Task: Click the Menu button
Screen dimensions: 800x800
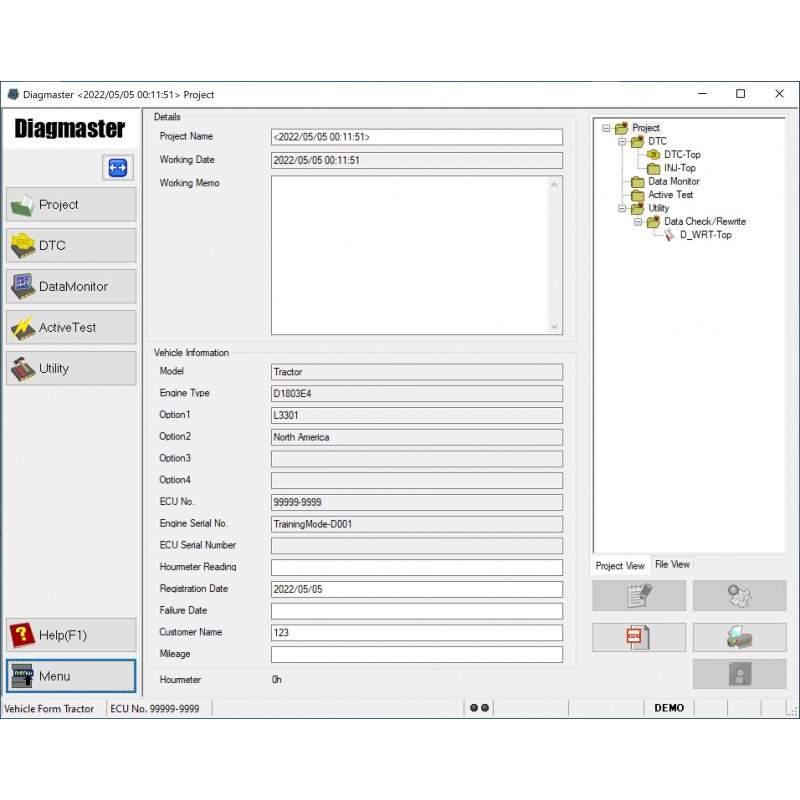Action: coord(71,676)
